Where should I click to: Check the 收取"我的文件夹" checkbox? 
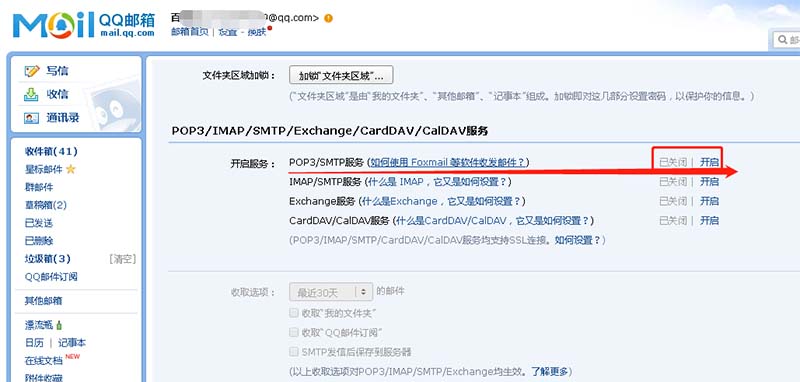point(293,313)
